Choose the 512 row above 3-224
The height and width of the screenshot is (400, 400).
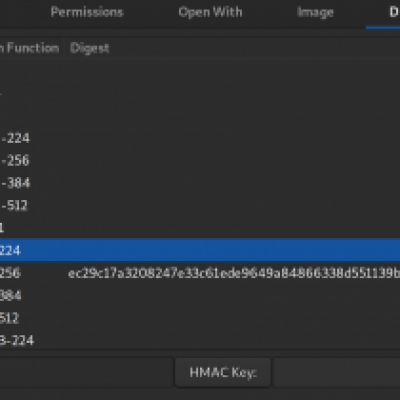point(200,318)
